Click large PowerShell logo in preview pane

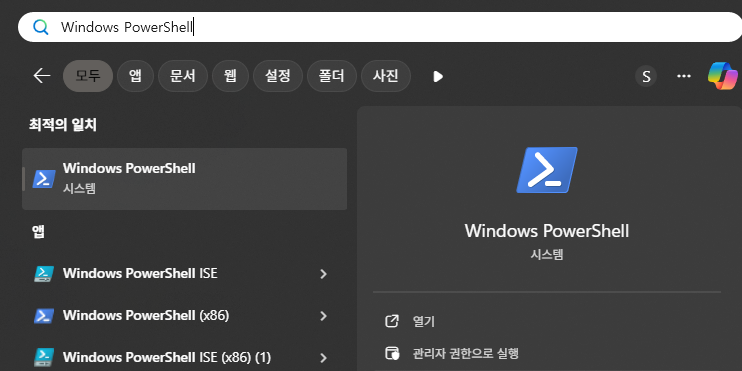click(x=547, y=169)
